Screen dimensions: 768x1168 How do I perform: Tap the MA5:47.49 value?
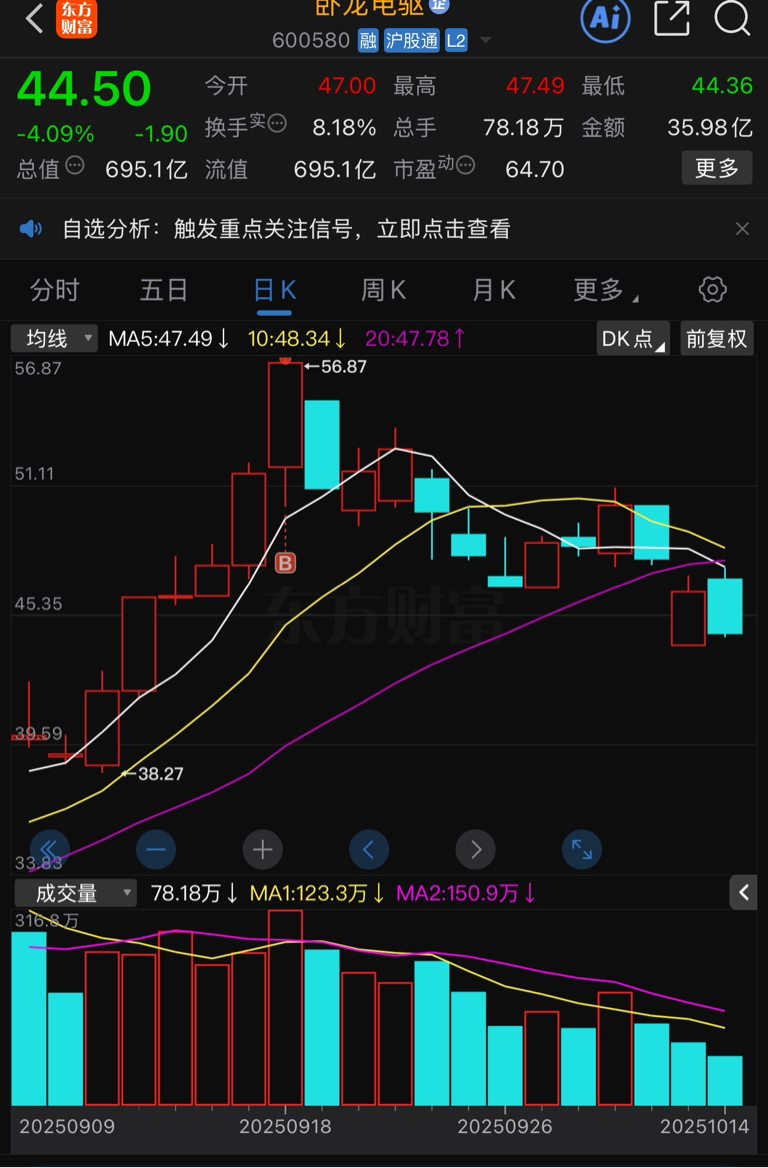[x=168, y=339]
